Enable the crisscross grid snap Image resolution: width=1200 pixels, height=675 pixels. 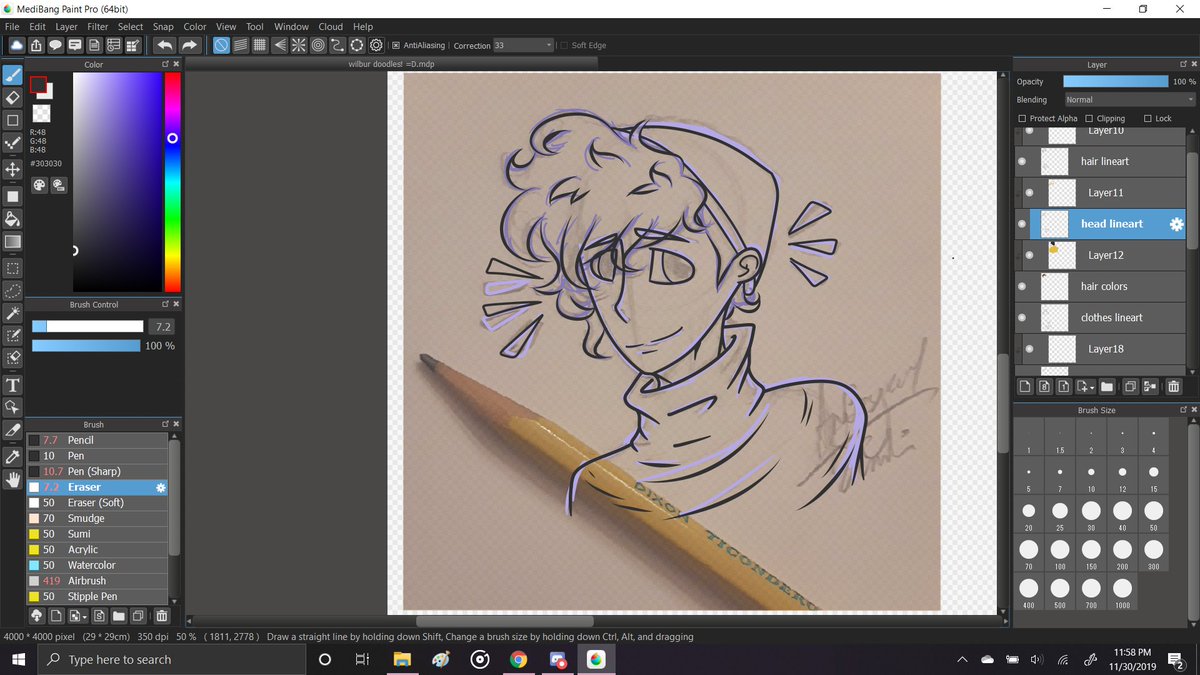[x=260, y=45]
